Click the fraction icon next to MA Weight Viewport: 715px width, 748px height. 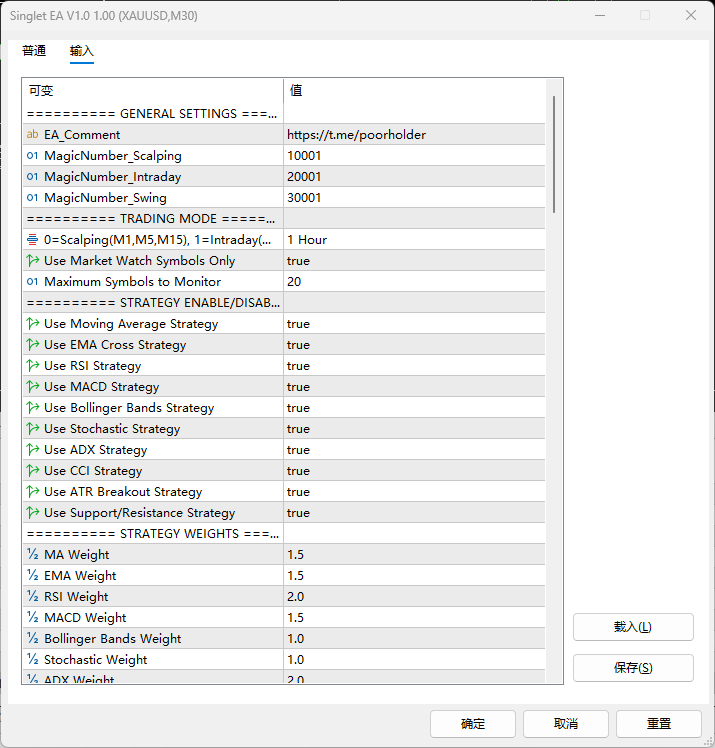(33, 555)
